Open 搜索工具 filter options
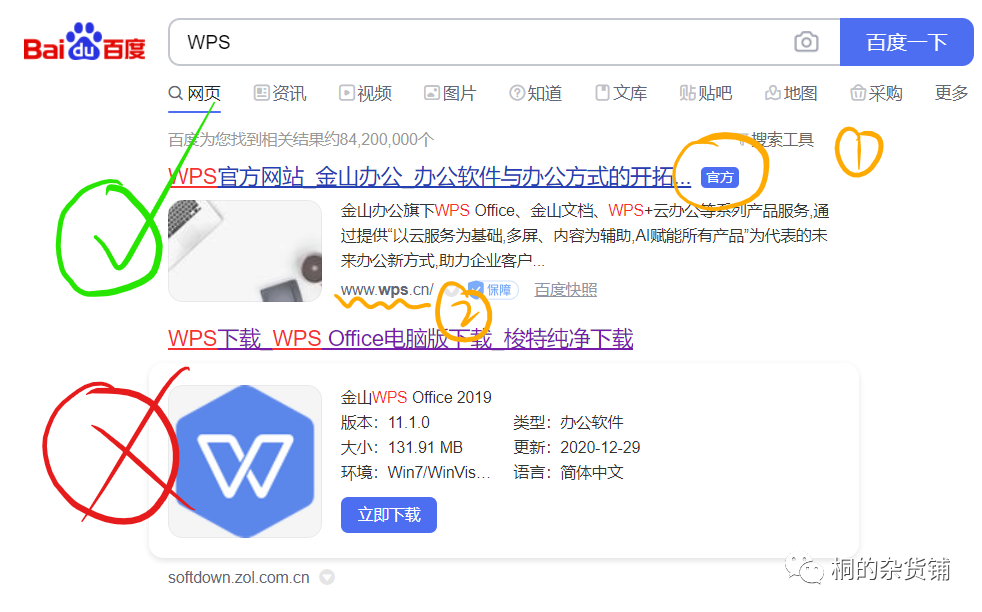Viewport: 982px width, 612px height. pos(776,139)
